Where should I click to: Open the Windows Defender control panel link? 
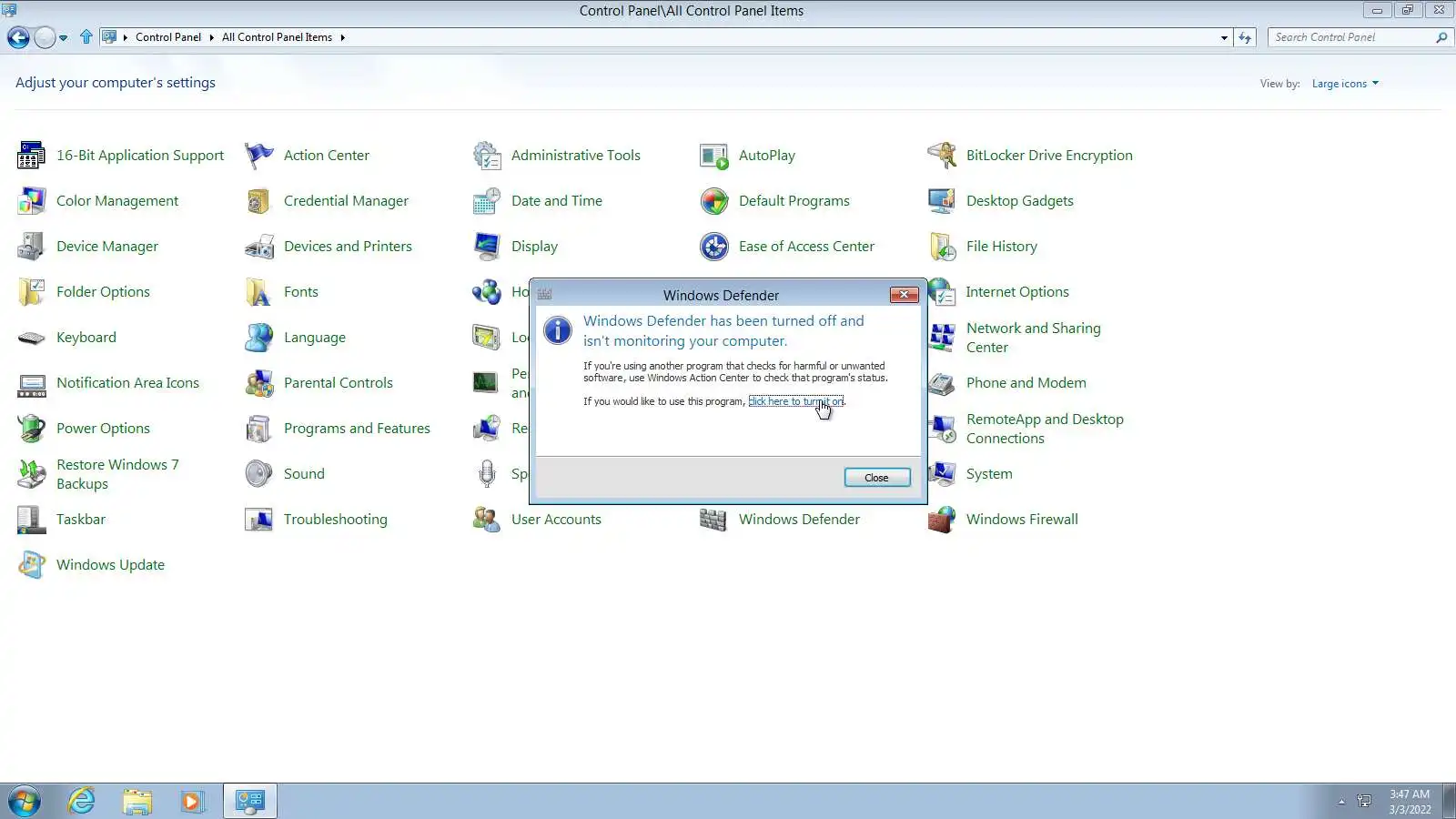coord(799,520)
